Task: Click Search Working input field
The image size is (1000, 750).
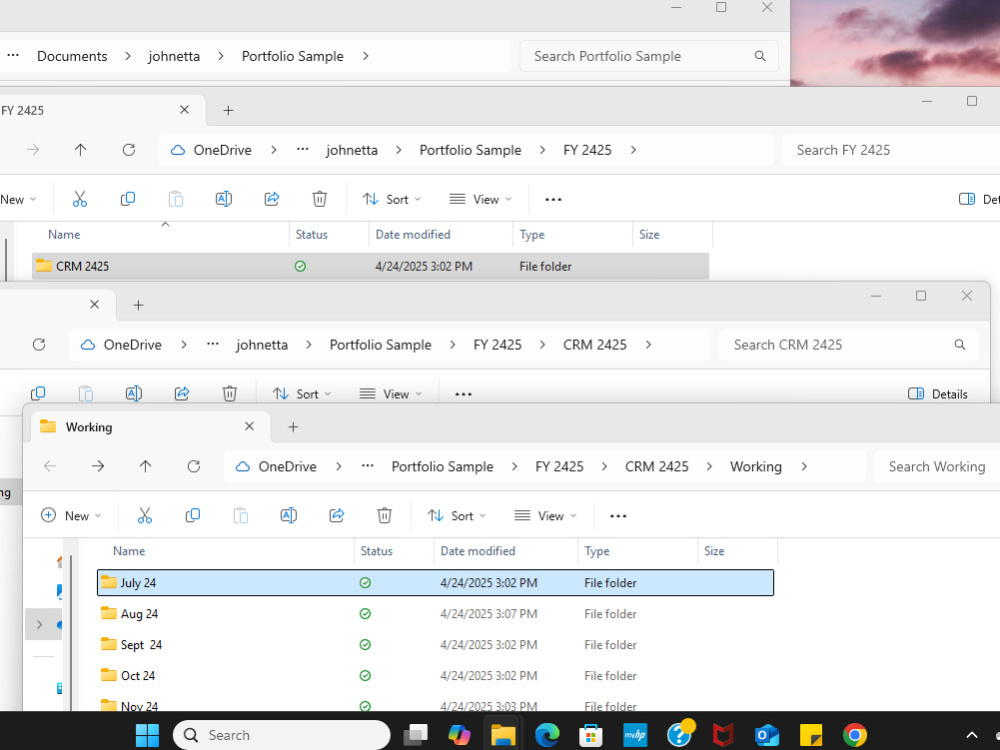Action: (936, 466)
